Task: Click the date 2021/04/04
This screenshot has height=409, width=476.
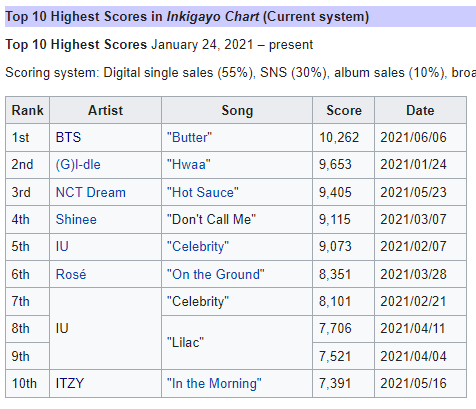Action: tap(413, 356)
